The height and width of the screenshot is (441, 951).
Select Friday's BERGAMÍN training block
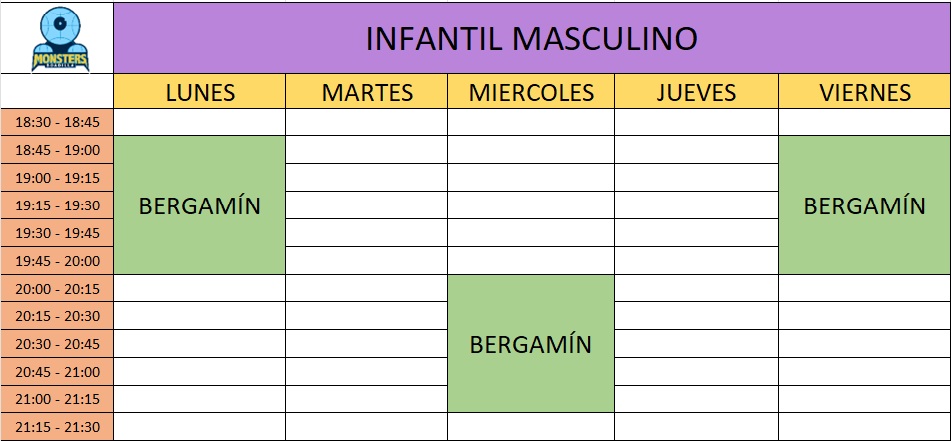pyautogui.click(x=864, y=206)
